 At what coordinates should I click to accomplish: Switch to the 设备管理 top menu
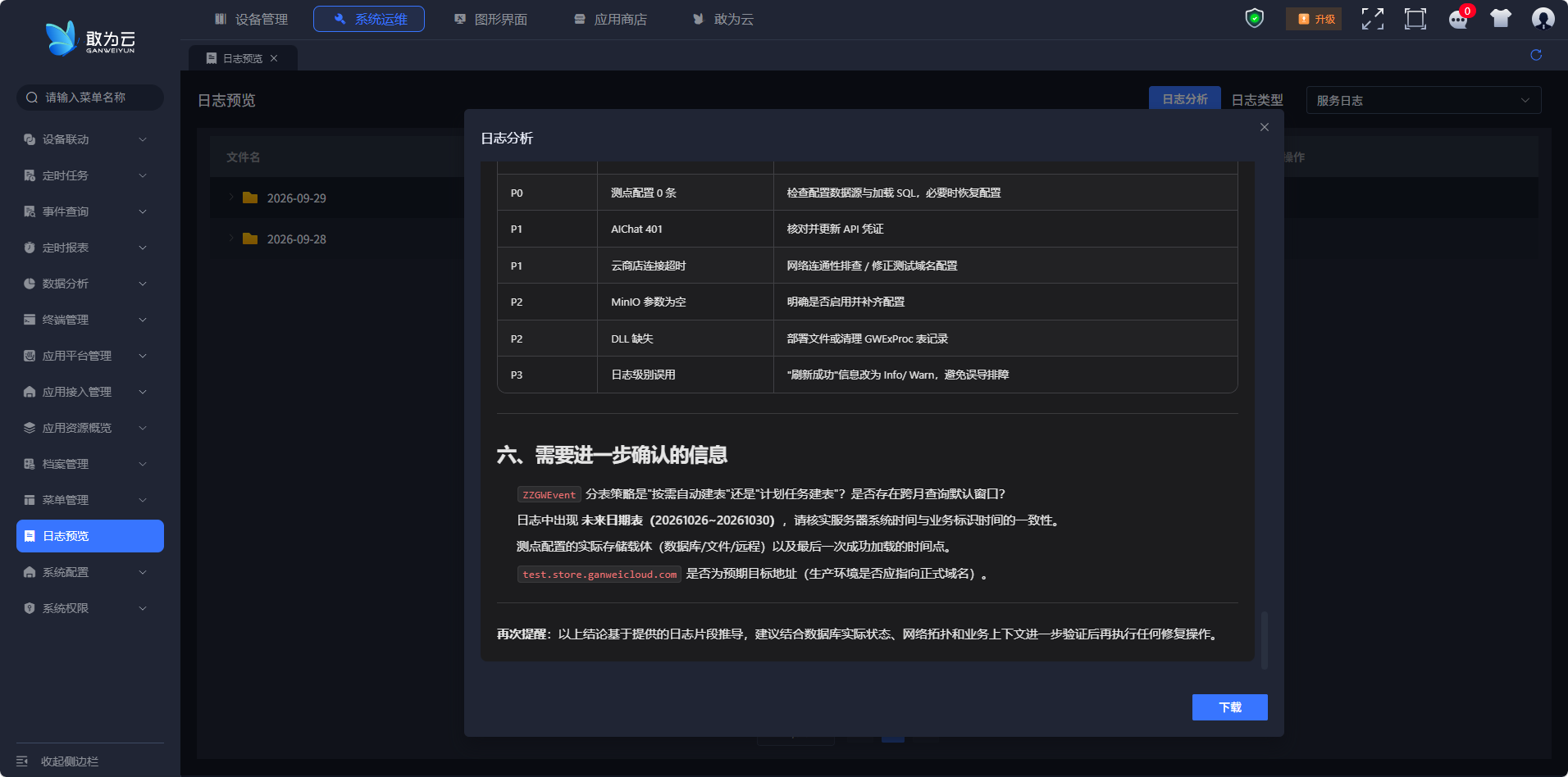pos(251,19)
